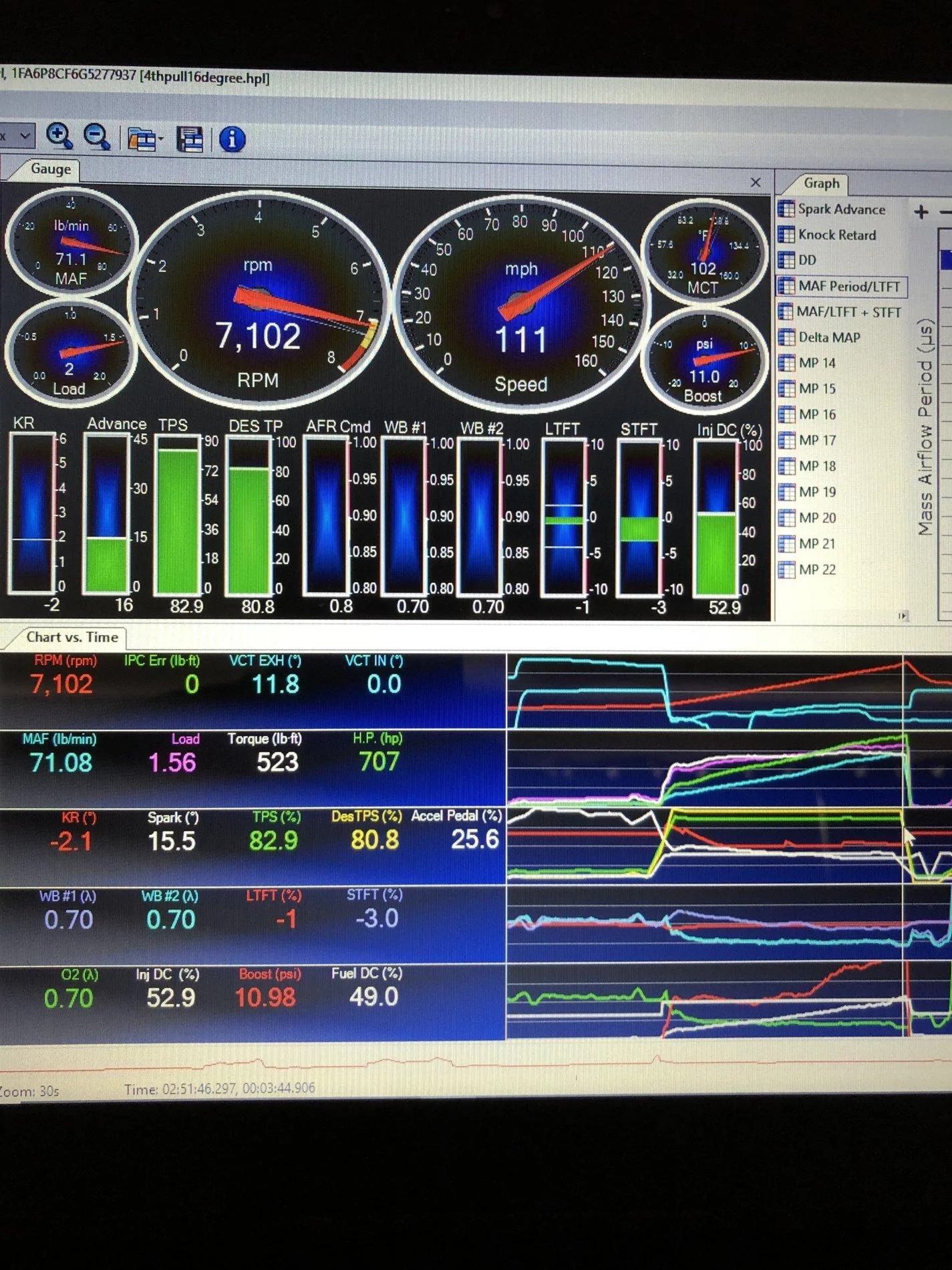Image resolution: width=952 pixels, height=1270 pixels.
Task: Select Delta MAP graph entry
Action: pyautogui.click(x=829, y=338)
